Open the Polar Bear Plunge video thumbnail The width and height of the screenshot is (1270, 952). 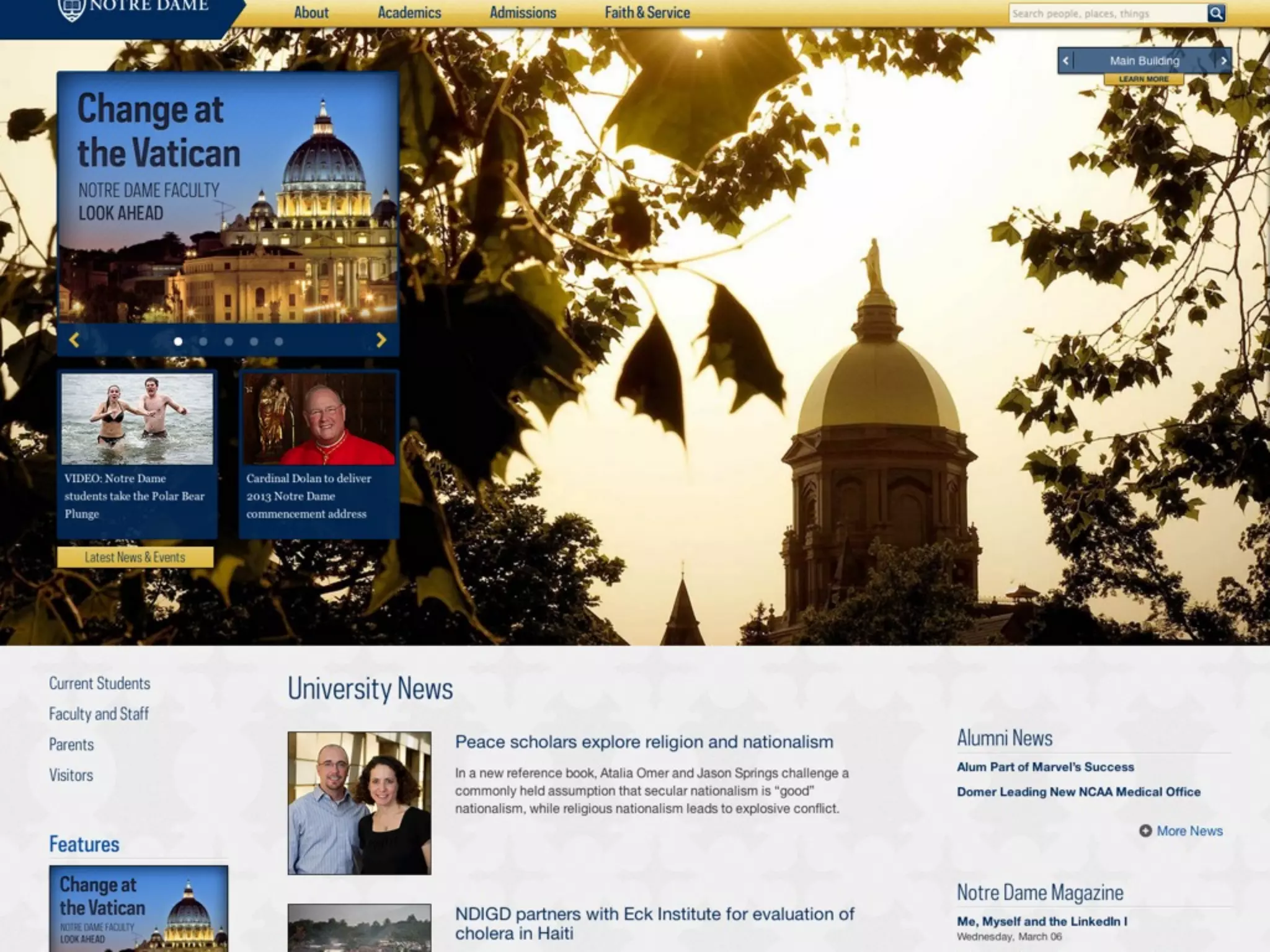point(137,420)
